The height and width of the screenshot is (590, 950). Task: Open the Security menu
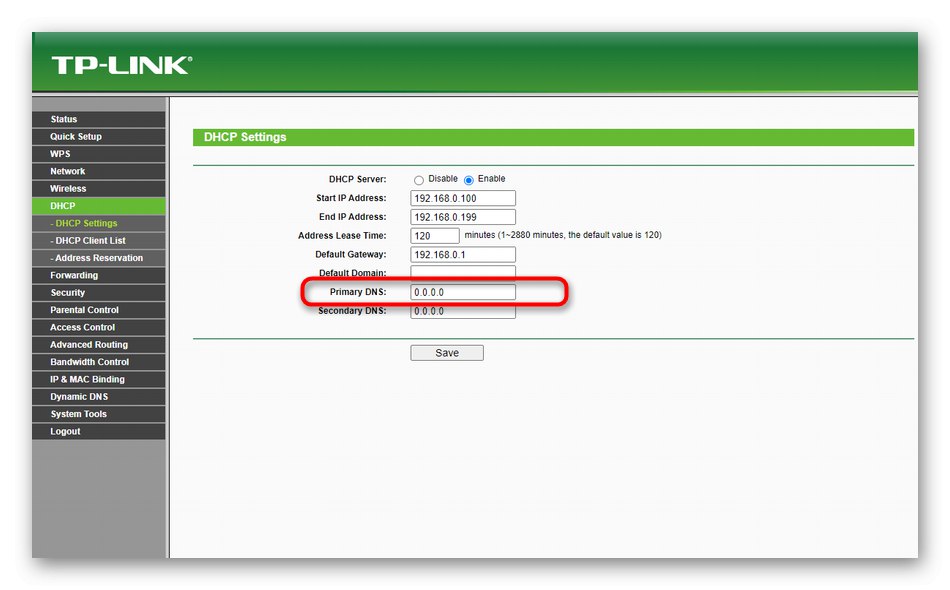(x=99, y=293)
